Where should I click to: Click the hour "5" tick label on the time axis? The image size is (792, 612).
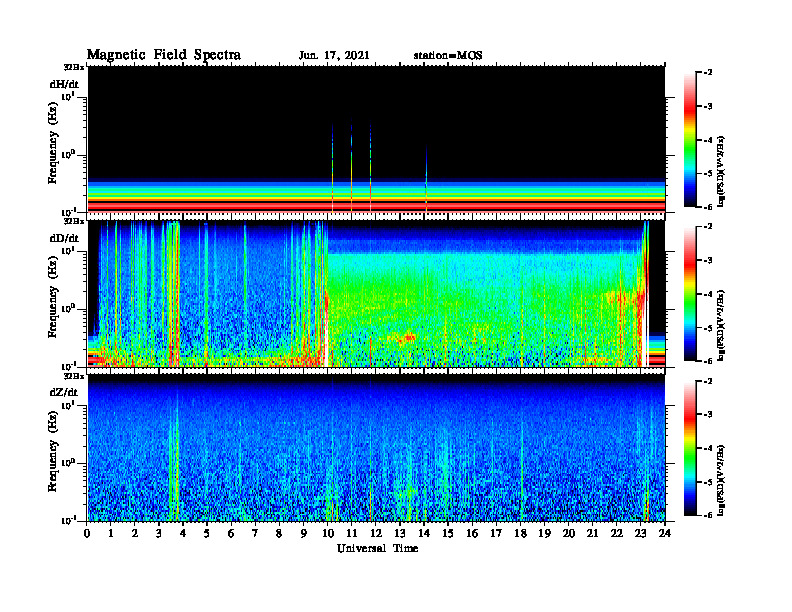tap(207, 533)
